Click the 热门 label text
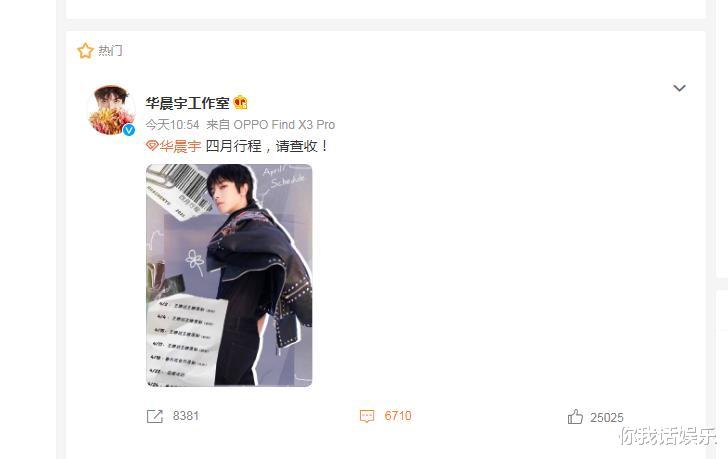Viewport: 728px width, 459px height. point(110,51)
